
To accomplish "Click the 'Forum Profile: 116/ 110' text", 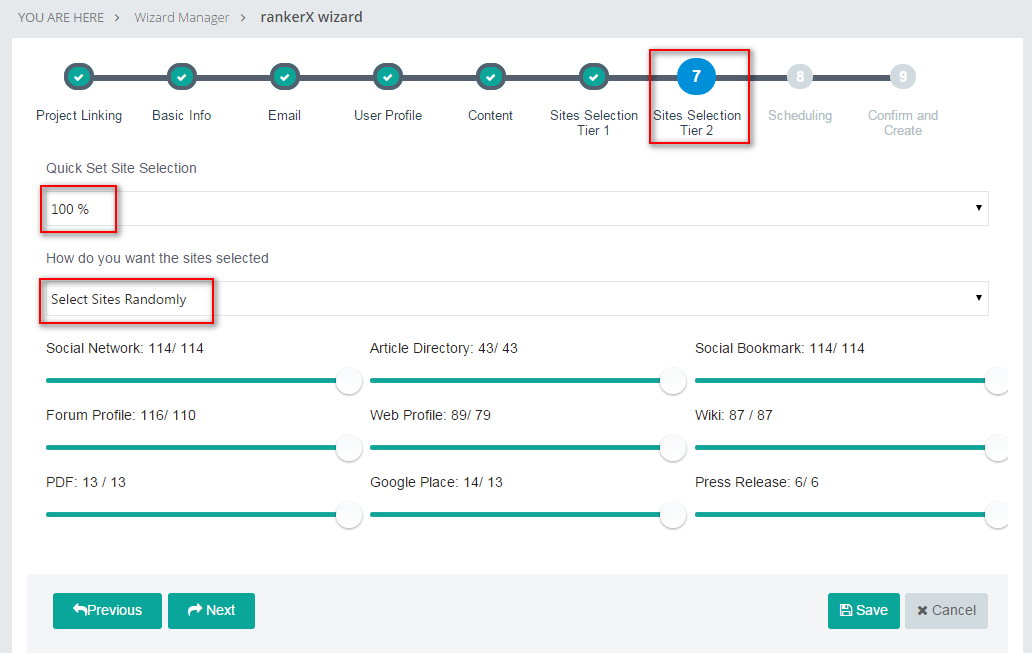I will pyautogui.click(x=121, y=415).
